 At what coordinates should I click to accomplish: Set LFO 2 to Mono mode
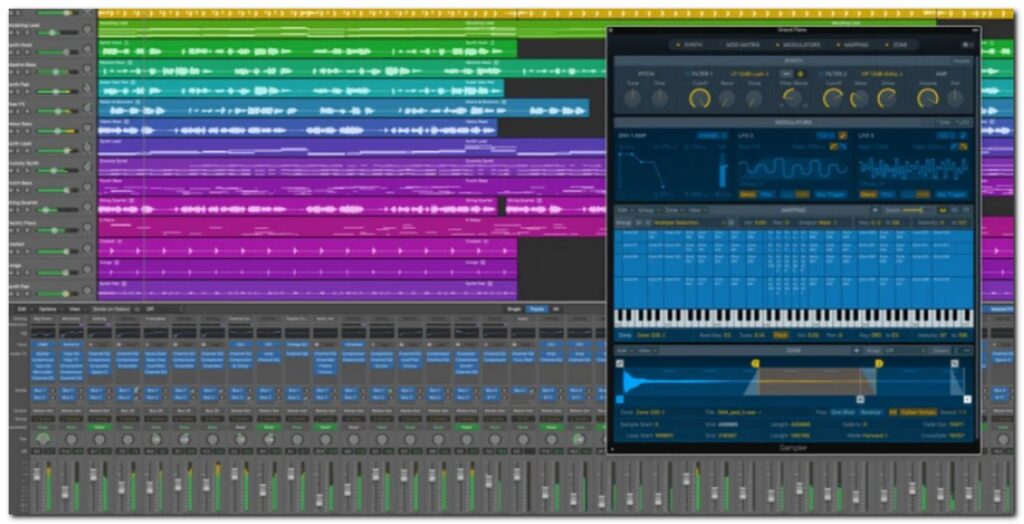pos(748,195)
